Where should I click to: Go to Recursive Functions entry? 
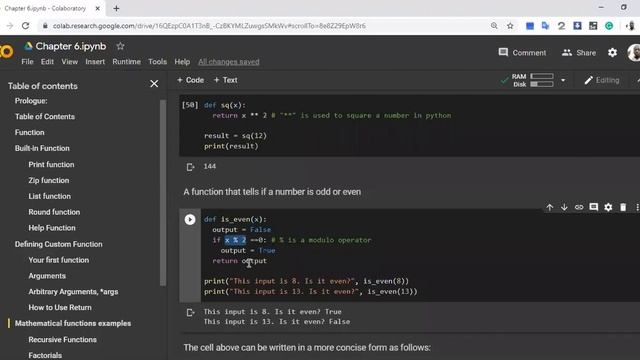coord(62,340)
